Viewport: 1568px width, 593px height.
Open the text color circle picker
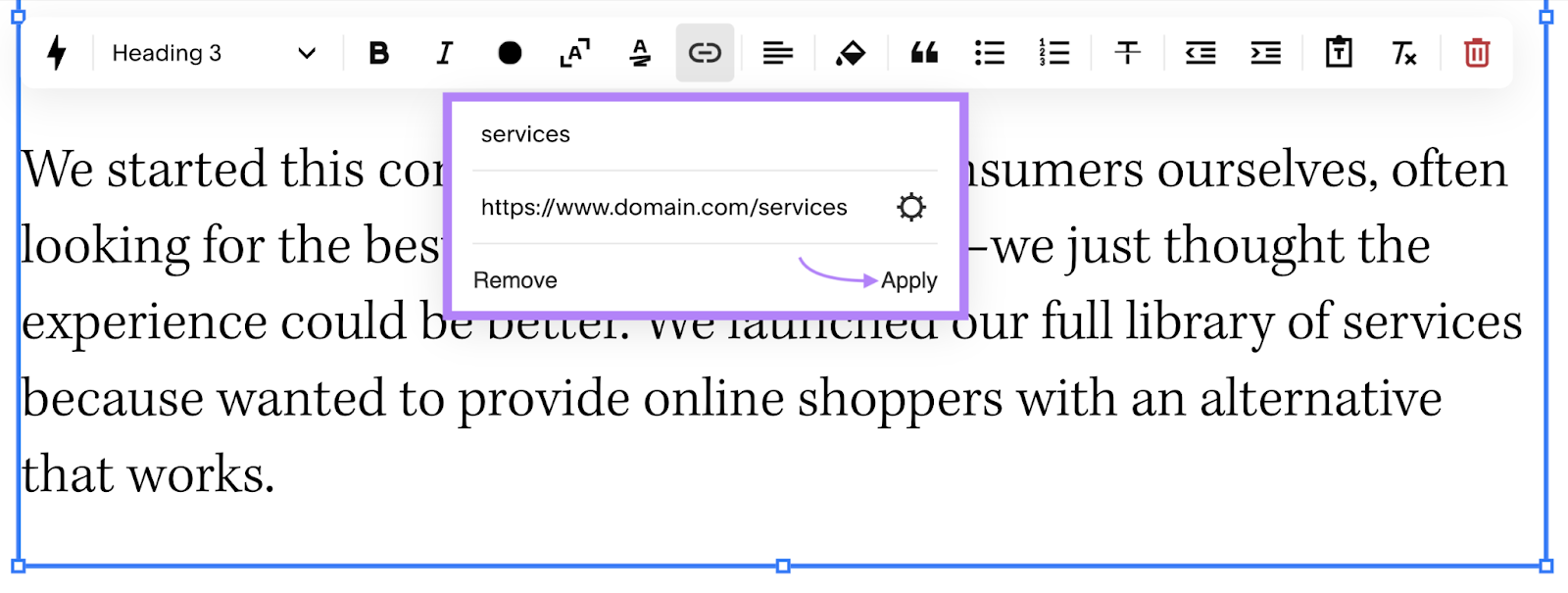coord(510,53)
